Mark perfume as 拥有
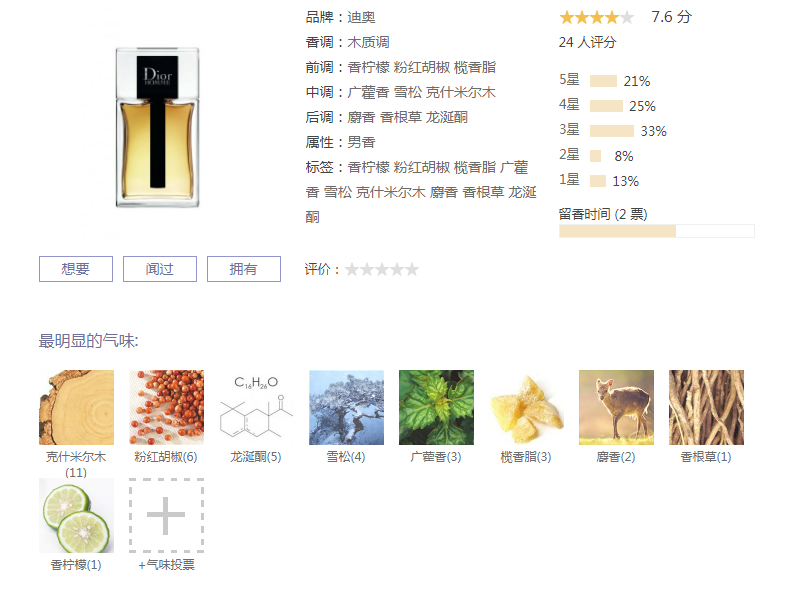 point(243,269)
